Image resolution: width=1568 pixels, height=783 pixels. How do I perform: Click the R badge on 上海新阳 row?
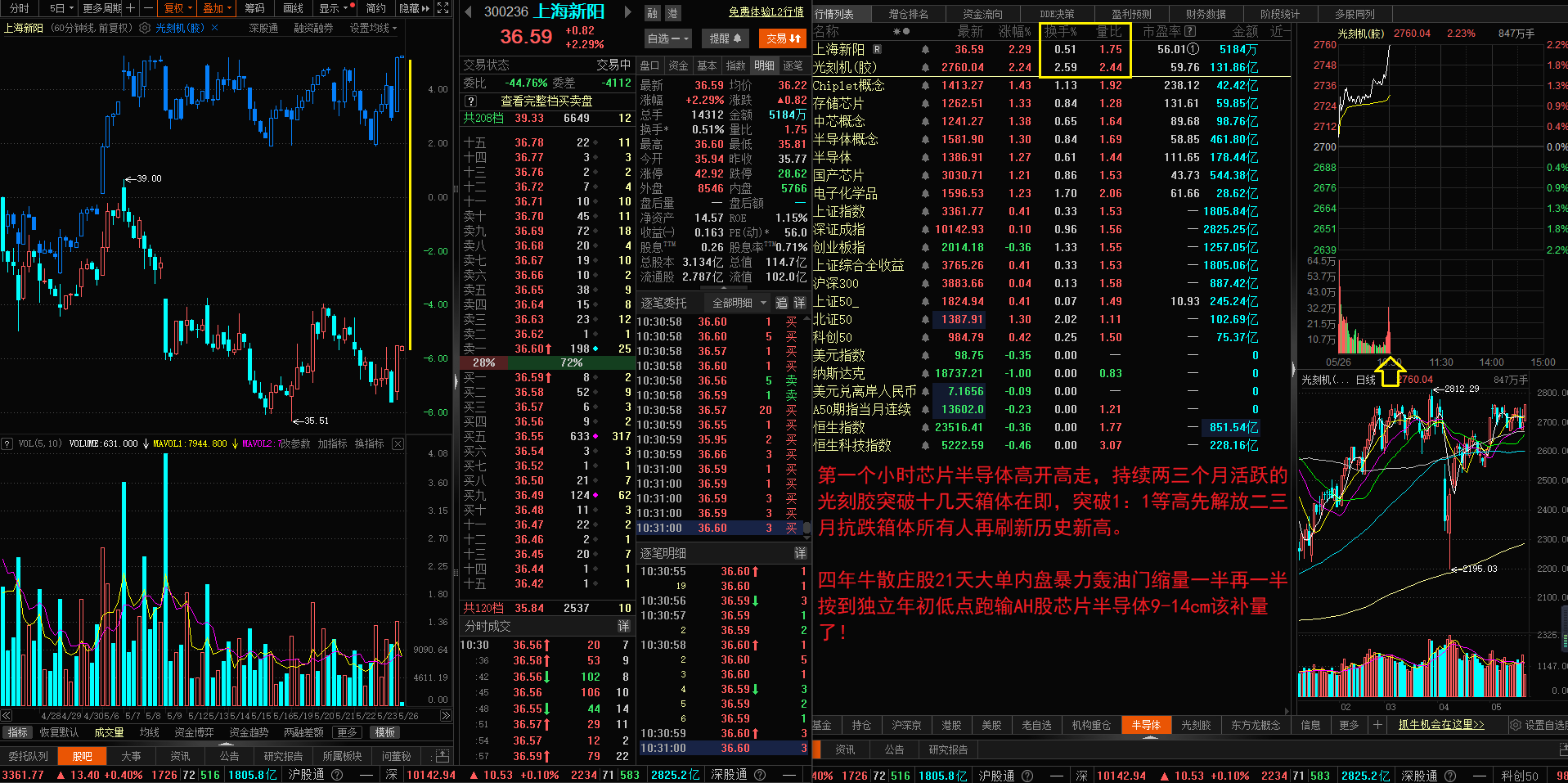[877, 49]
